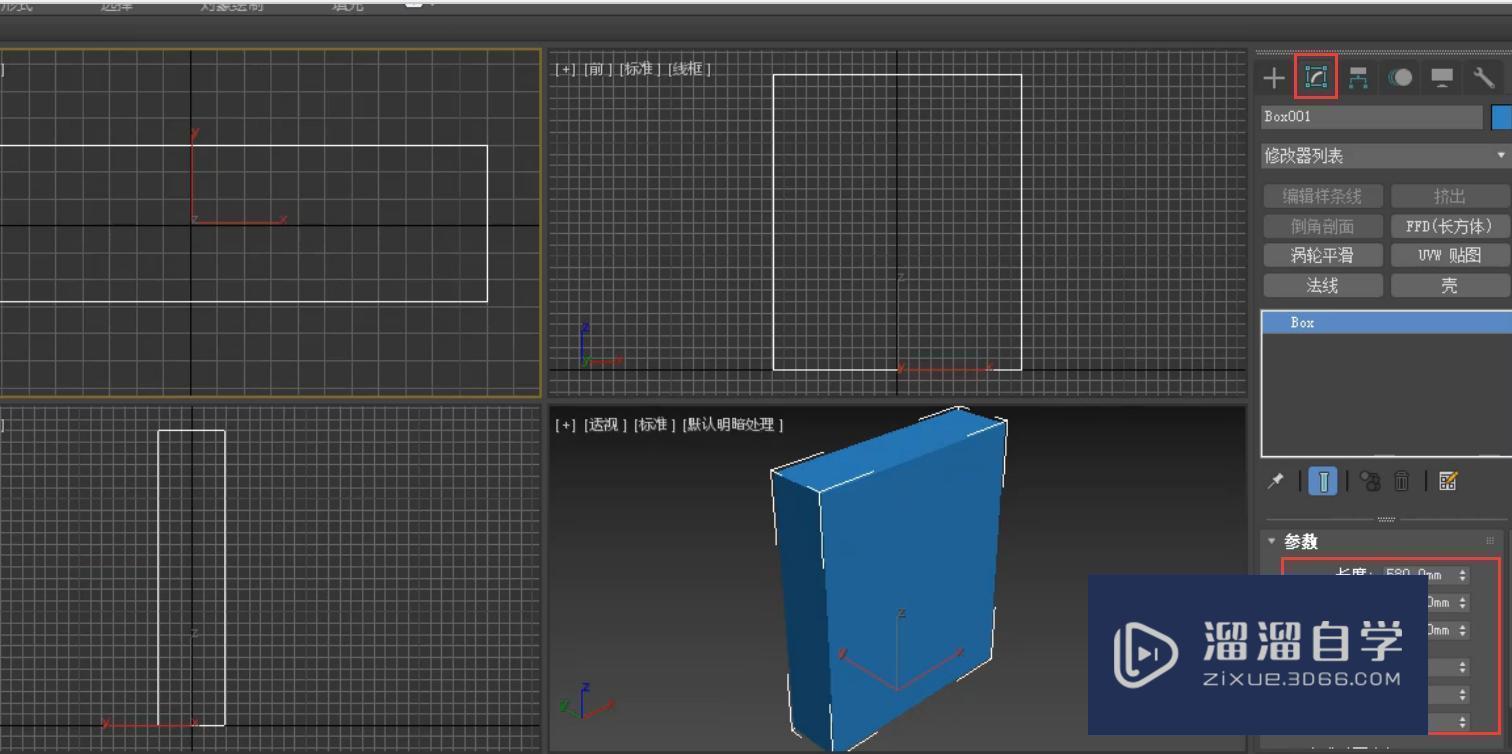Screen dimensions: 1512x754
Task: Open the [线框] shading menu
Action: coord(689,69)
